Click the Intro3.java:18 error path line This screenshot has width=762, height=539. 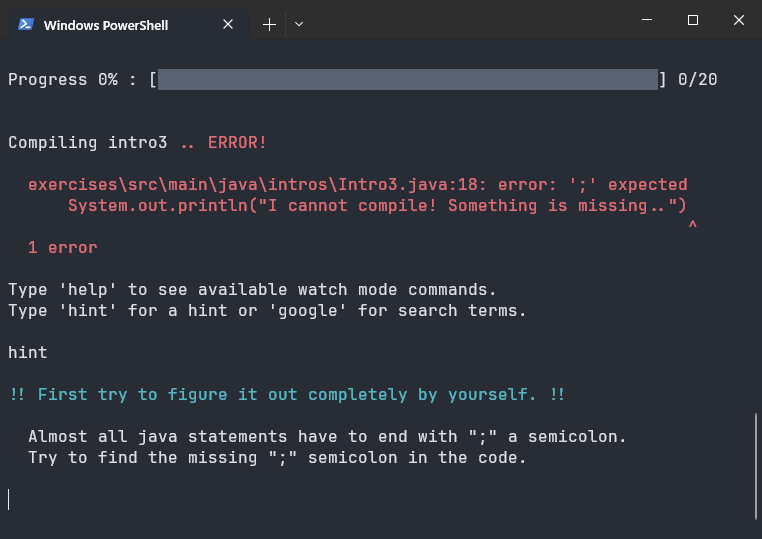tap(358, 185)
